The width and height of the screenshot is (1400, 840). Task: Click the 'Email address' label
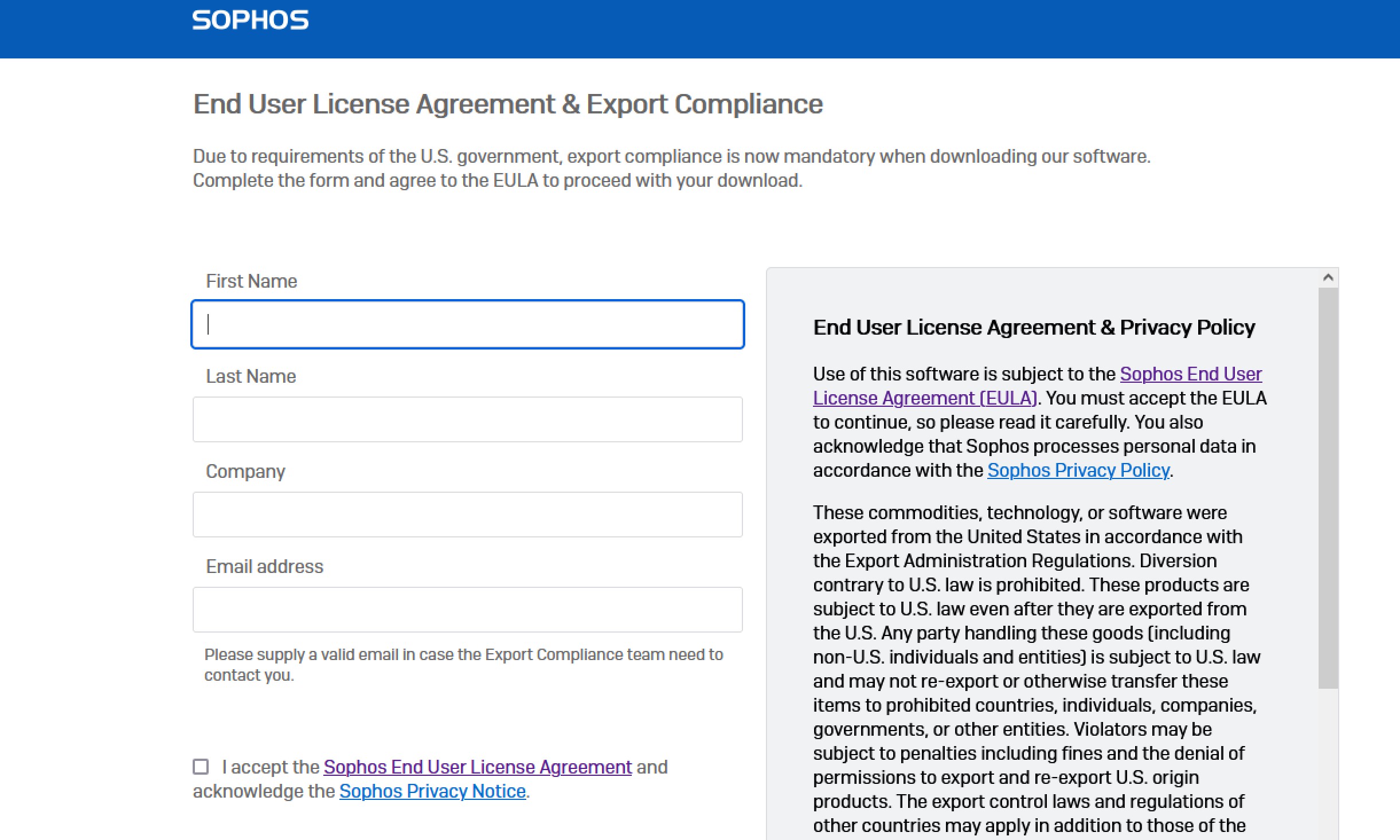(265, 567)
